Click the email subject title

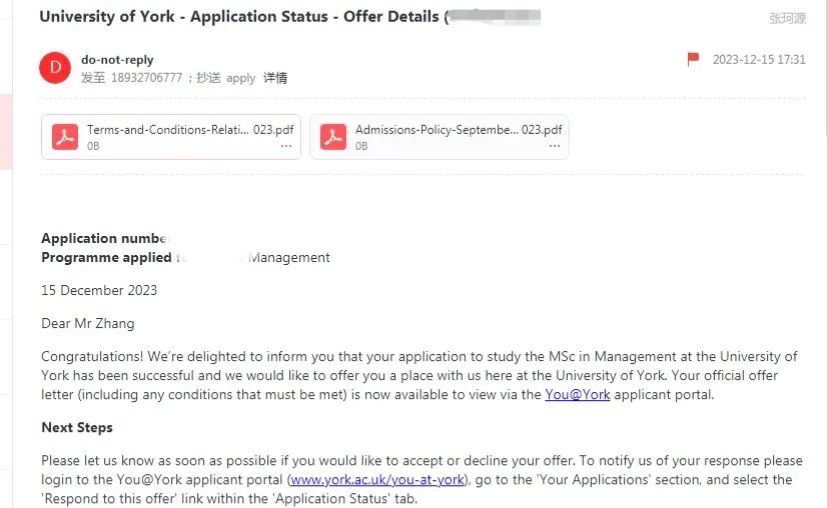pyautogui.click(x=240, y=17)
